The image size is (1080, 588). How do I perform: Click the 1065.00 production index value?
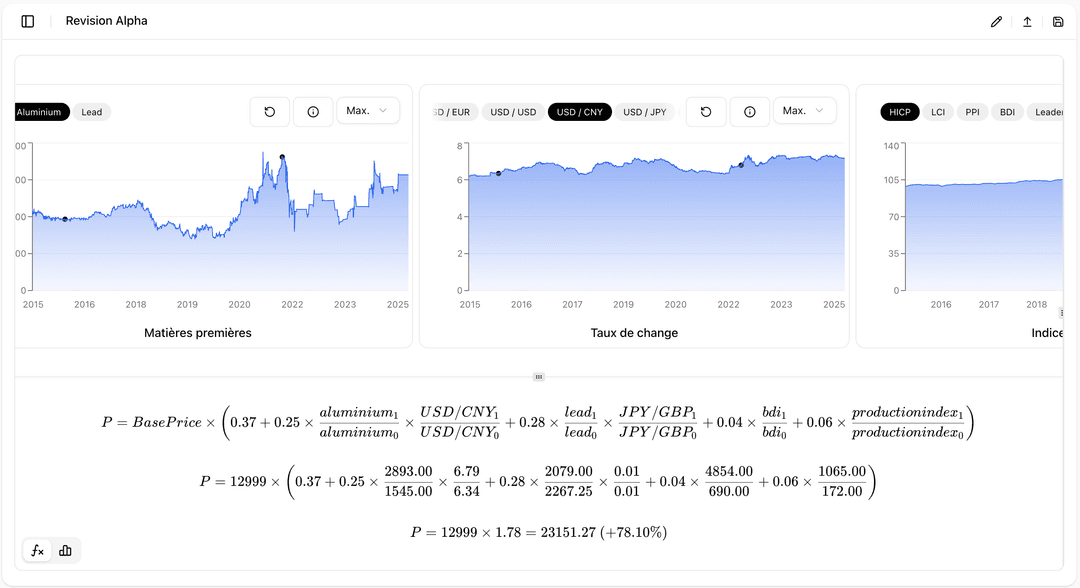point(842,472)
